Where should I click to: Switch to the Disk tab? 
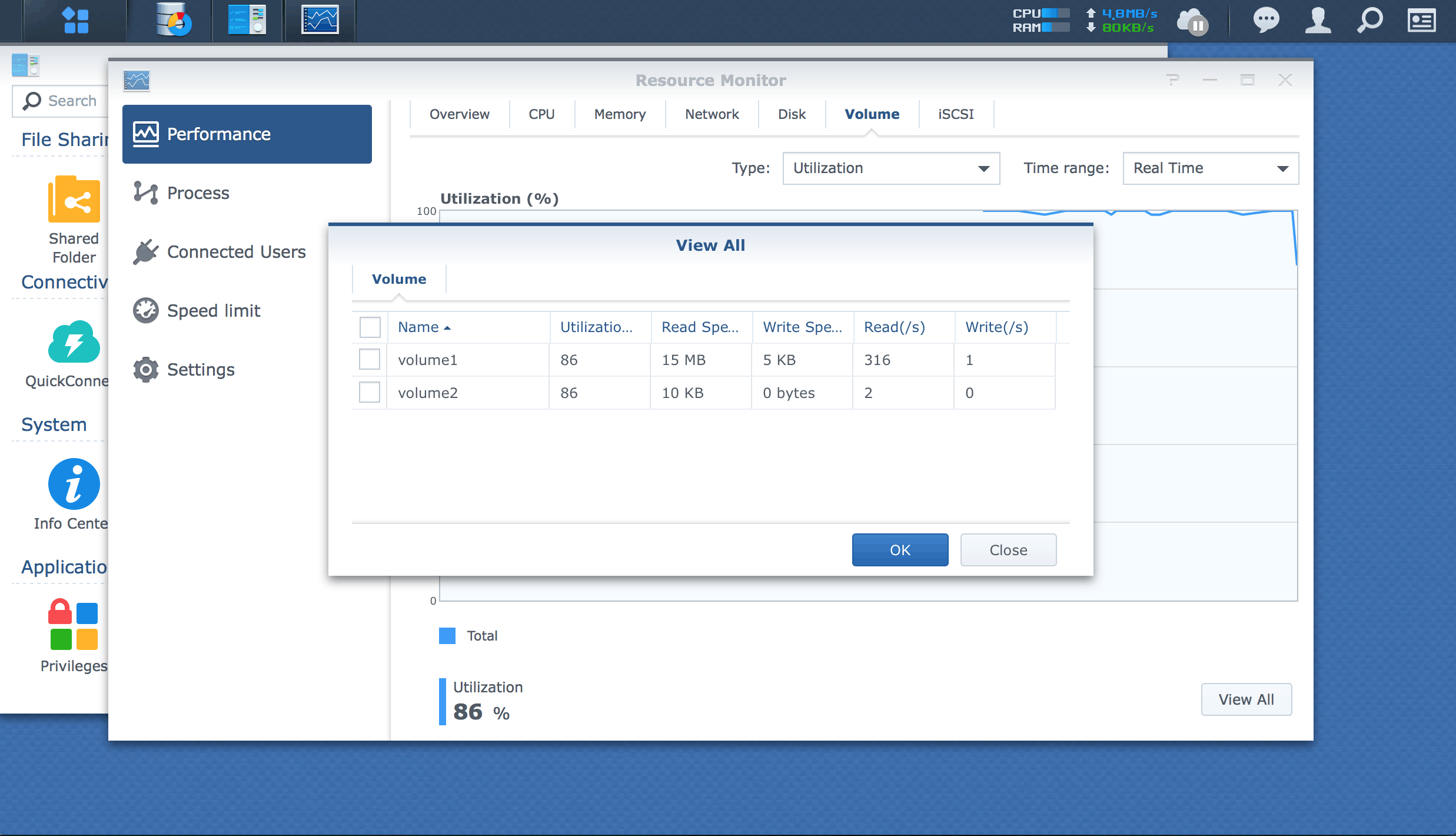[792, 114]
